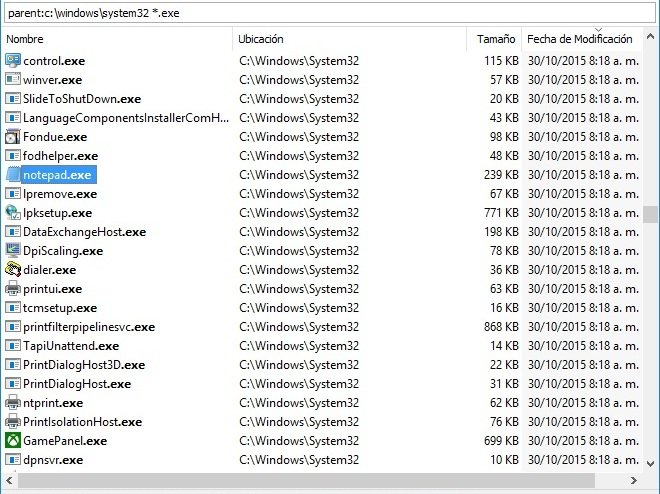This screenshot has width=660, height=494.
Task: Click the winver.exe file icon
Action: click(13, 80)
